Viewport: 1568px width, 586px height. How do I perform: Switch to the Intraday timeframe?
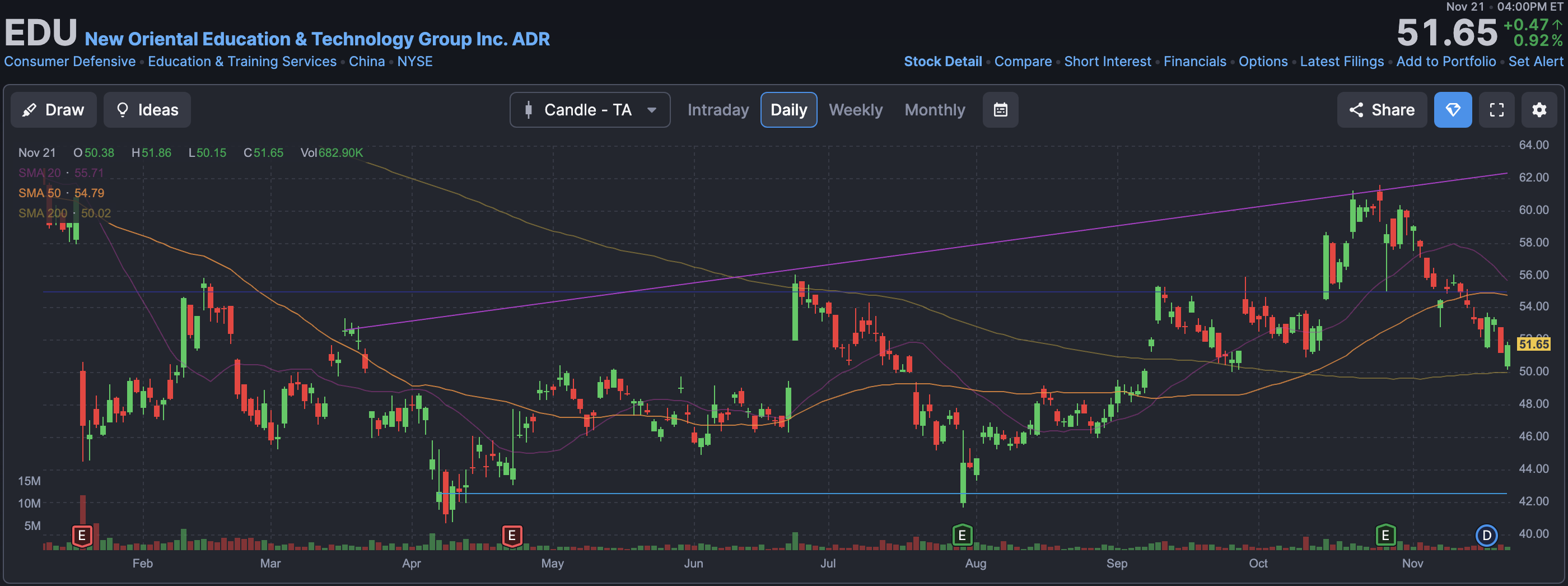tap(718, 110)
